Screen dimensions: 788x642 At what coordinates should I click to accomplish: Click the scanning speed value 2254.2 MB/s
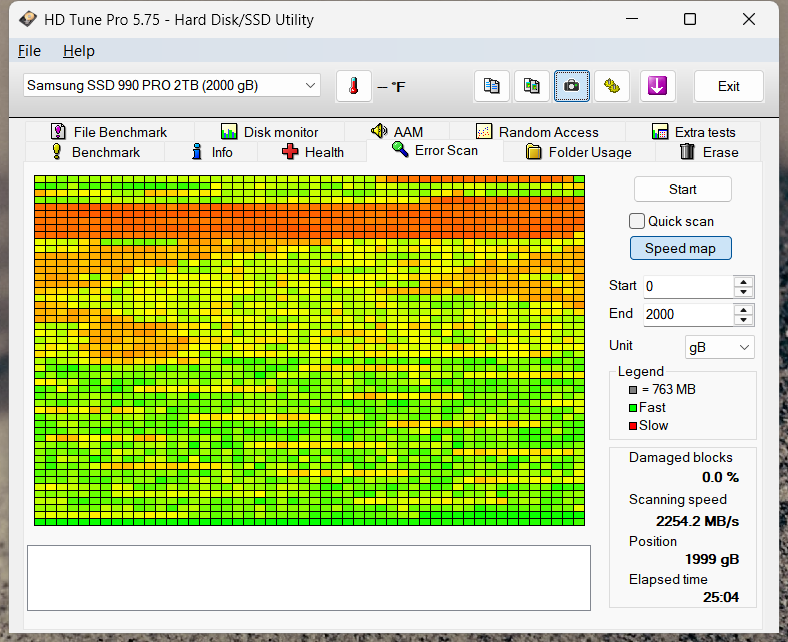pyautogui.click(x=697, y=521)
